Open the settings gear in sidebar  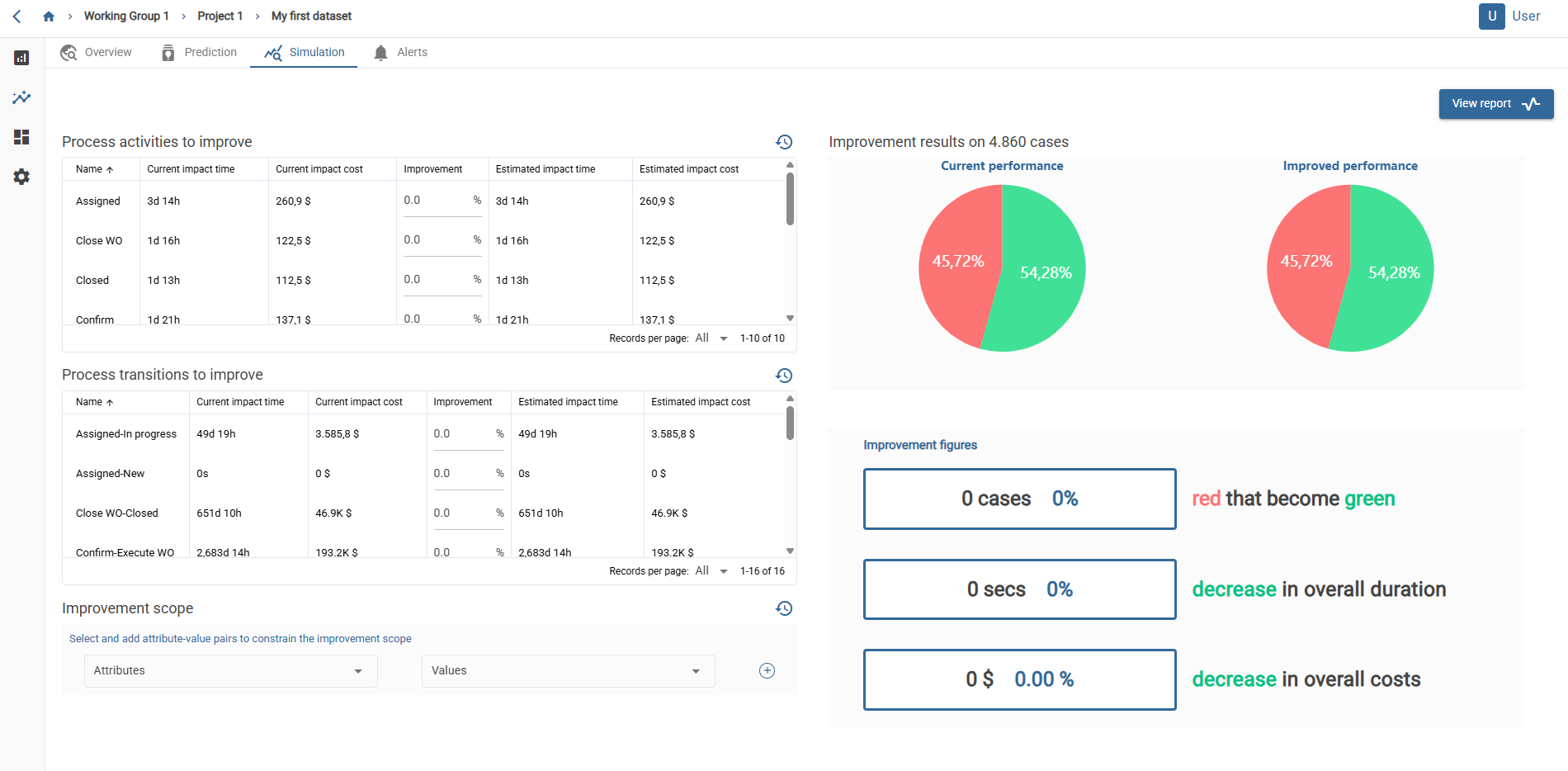click(x=21, y=177)
